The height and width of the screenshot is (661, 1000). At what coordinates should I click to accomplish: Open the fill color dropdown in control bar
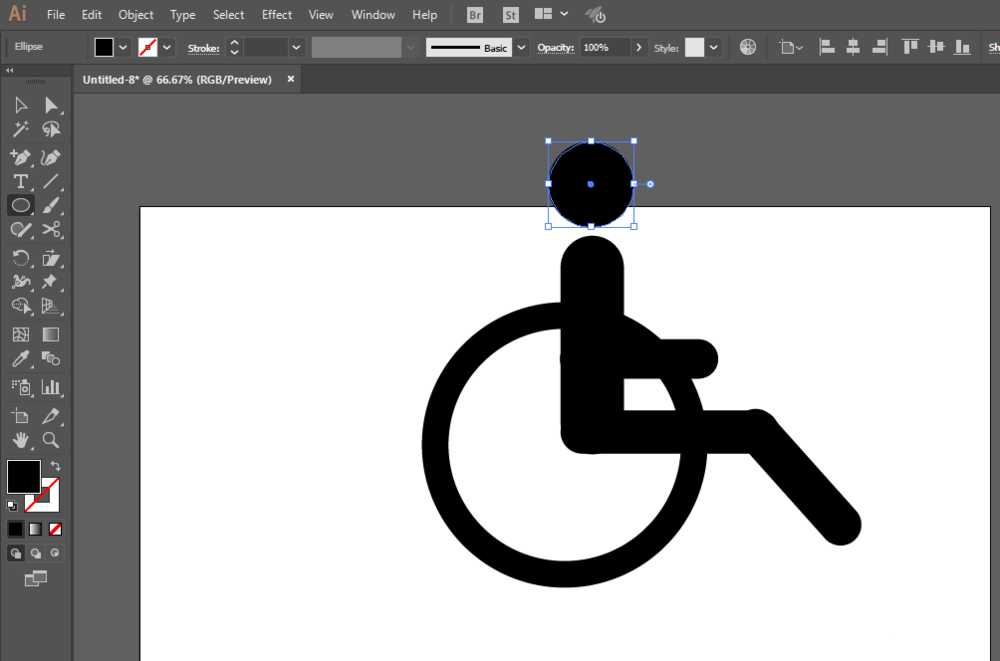(122, 46)
